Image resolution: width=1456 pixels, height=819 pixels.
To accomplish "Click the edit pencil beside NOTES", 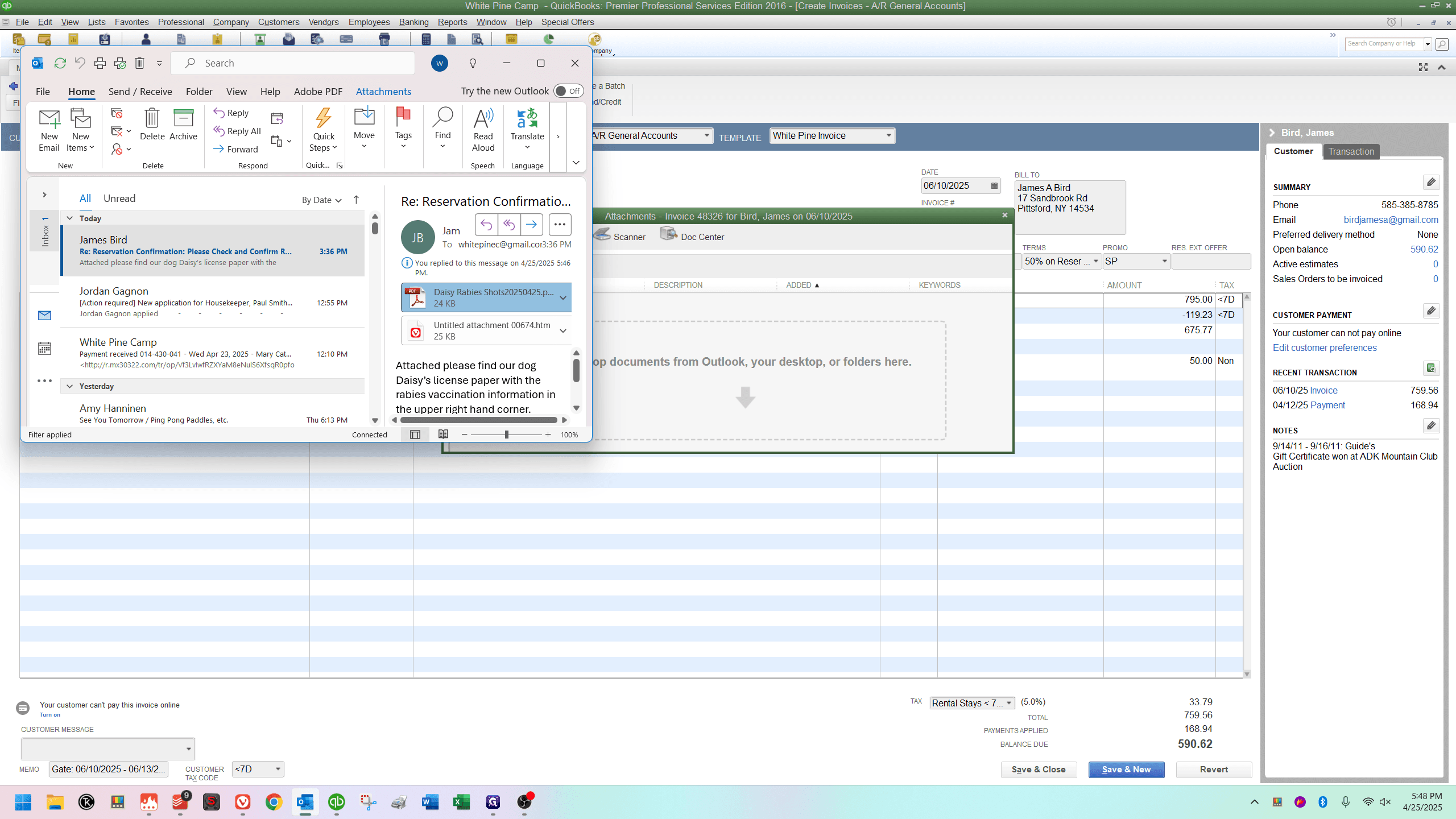I will (x=1431, y=425).
